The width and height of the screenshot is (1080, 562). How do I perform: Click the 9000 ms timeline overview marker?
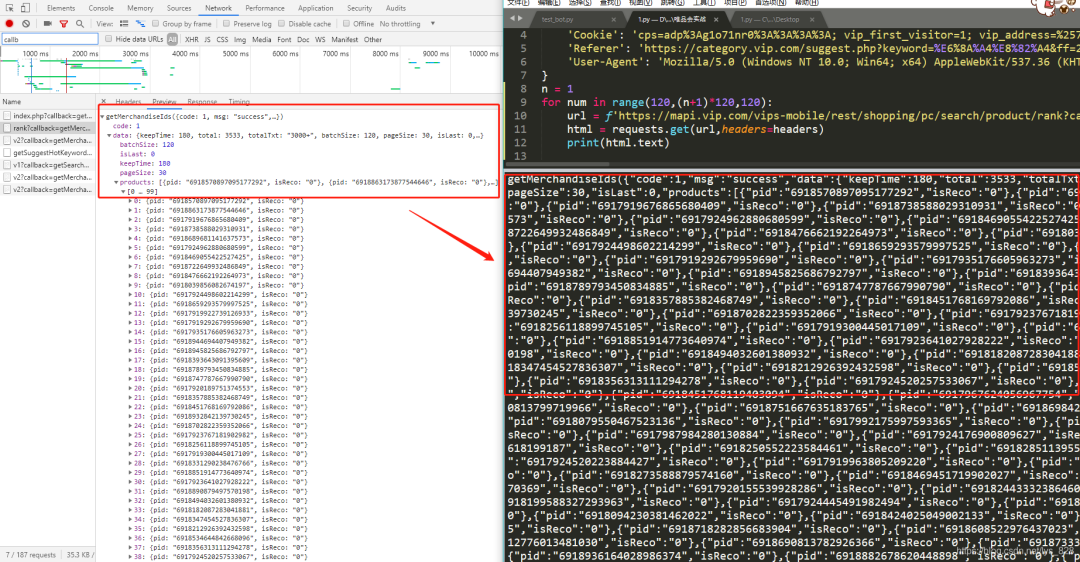pos(436,54)
